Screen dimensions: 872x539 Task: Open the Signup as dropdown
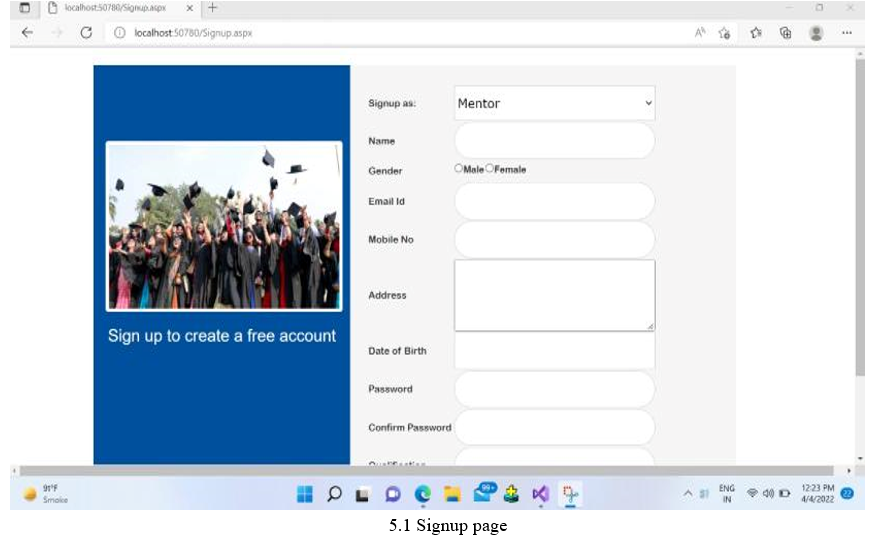[554, 103]
